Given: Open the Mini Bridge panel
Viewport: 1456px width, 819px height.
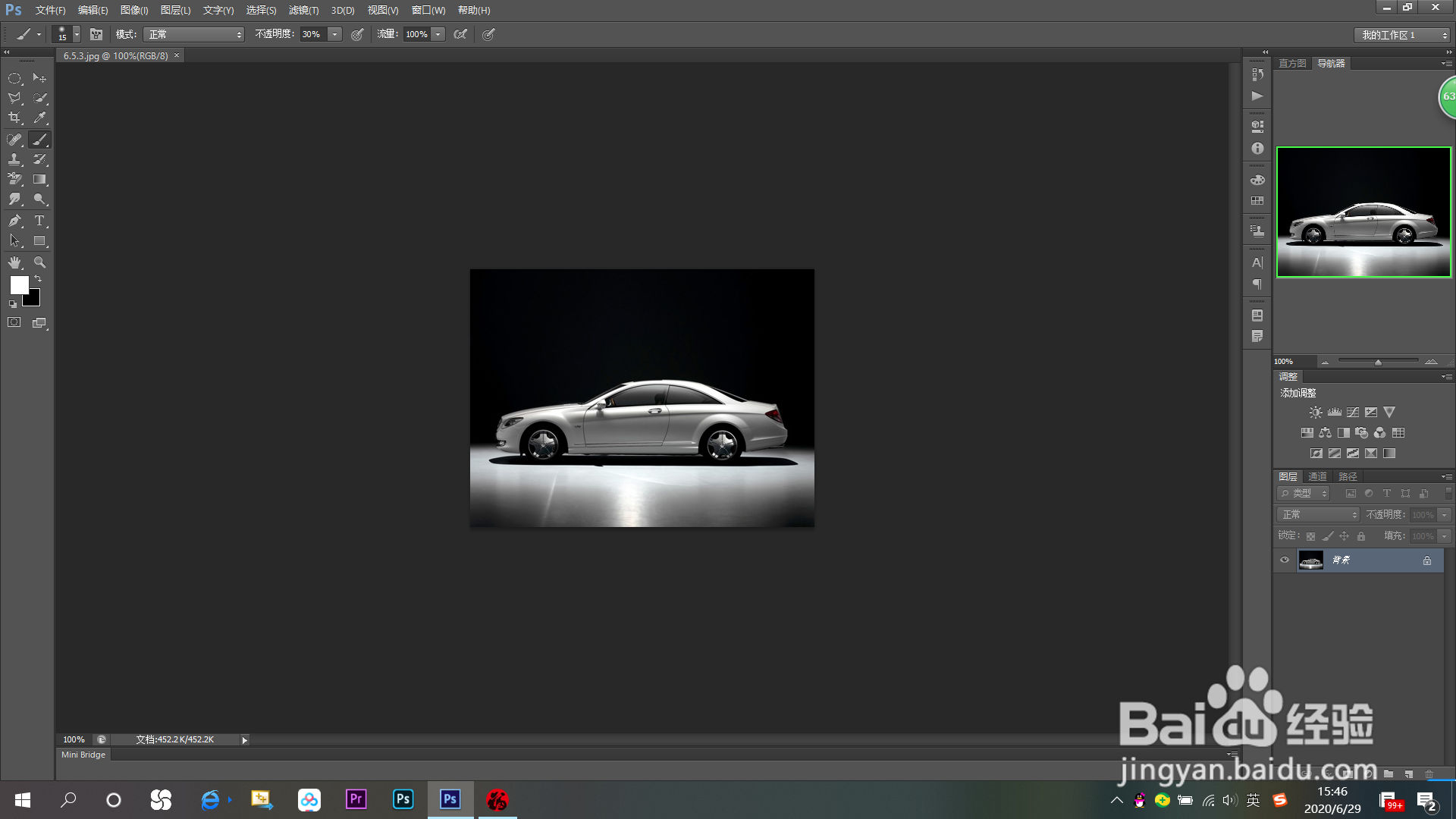Looking at the screenshot, I should pos(83,755).
